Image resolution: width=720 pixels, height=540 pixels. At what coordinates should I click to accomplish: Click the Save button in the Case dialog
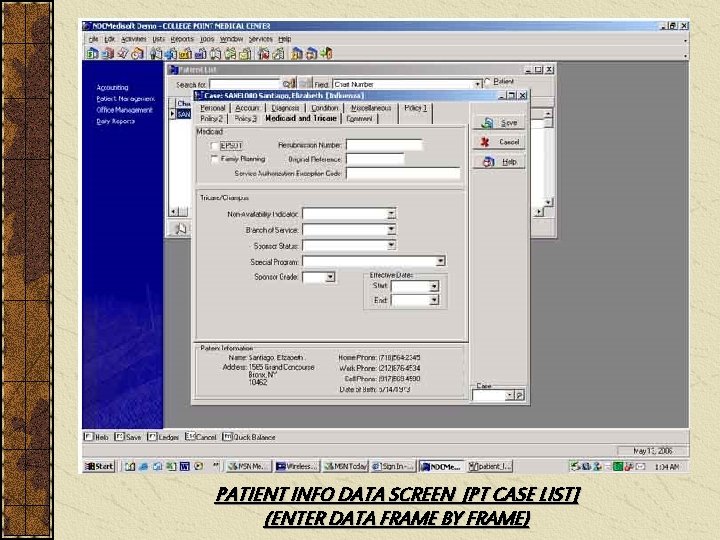(499, 123)
